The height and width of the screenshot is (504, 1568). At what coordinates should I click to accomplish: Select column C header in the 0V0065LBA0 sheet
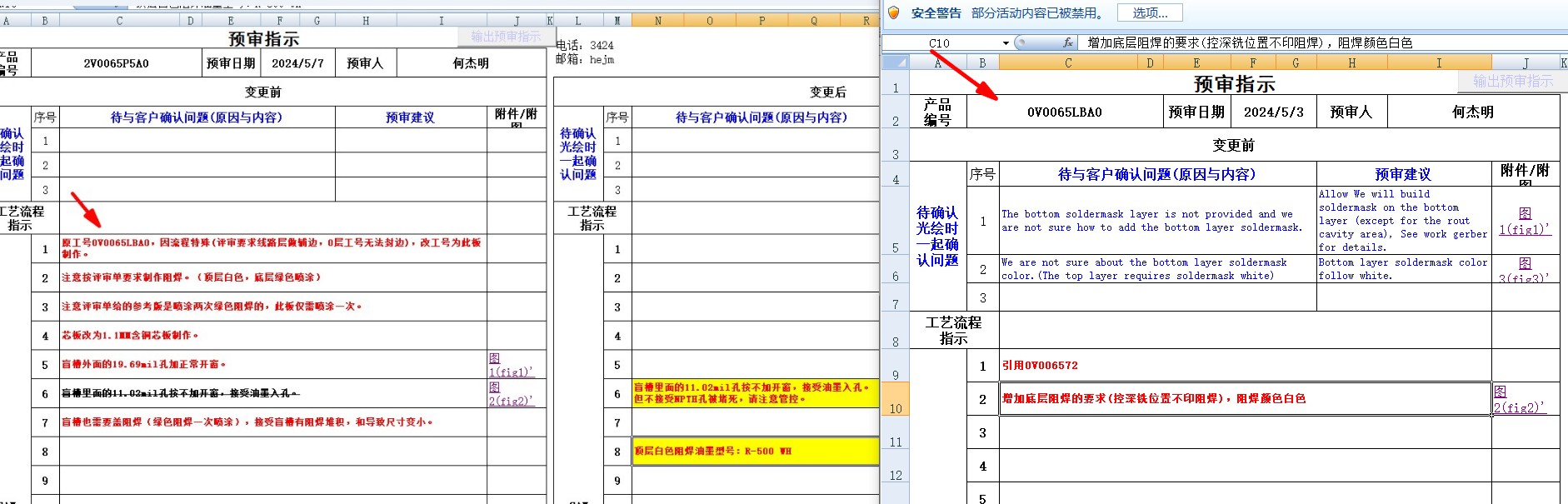(x=1068, y=62)
